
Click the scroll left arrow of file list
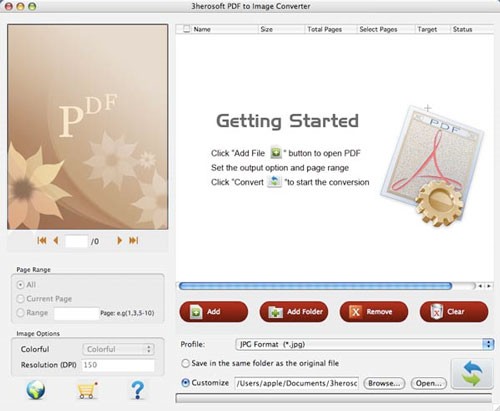[480, 286]
